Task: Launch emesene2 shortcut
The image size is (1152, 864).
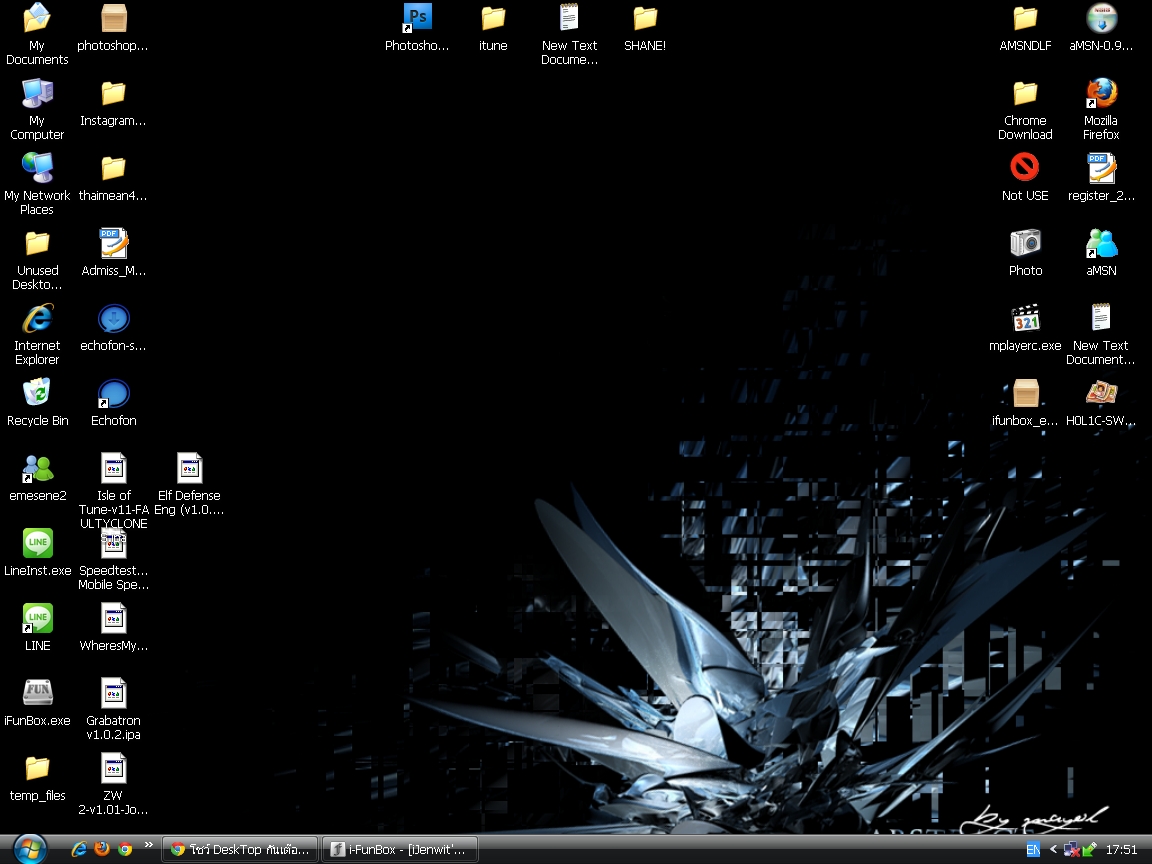Action: click(37, 469)
